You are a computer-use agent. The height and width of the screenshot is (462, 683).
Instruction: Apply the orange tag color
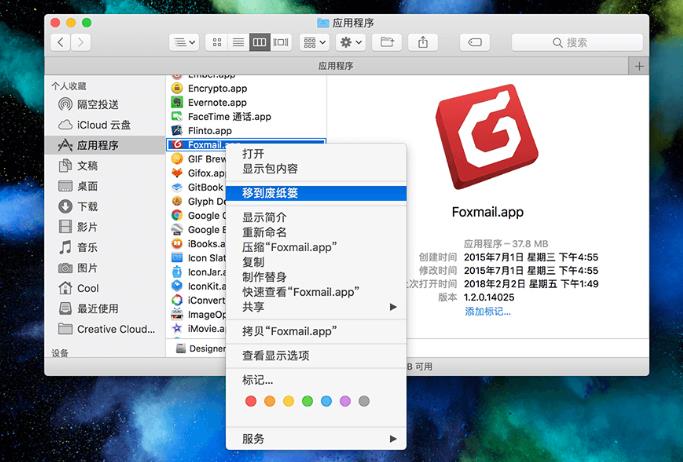point(270,401)
